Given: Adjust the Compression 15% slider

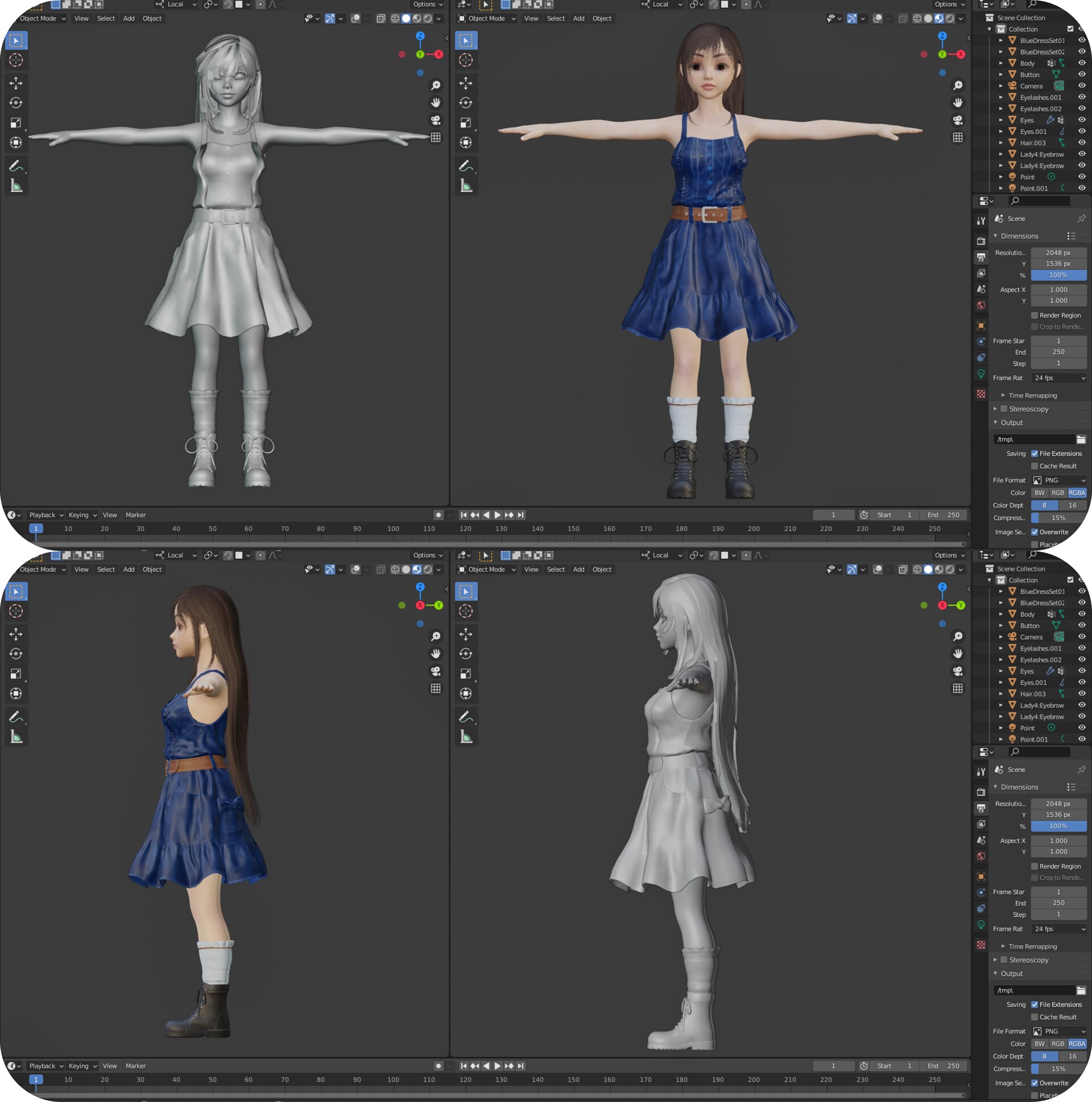Looking at the screenshot, I should [1058, 517].
